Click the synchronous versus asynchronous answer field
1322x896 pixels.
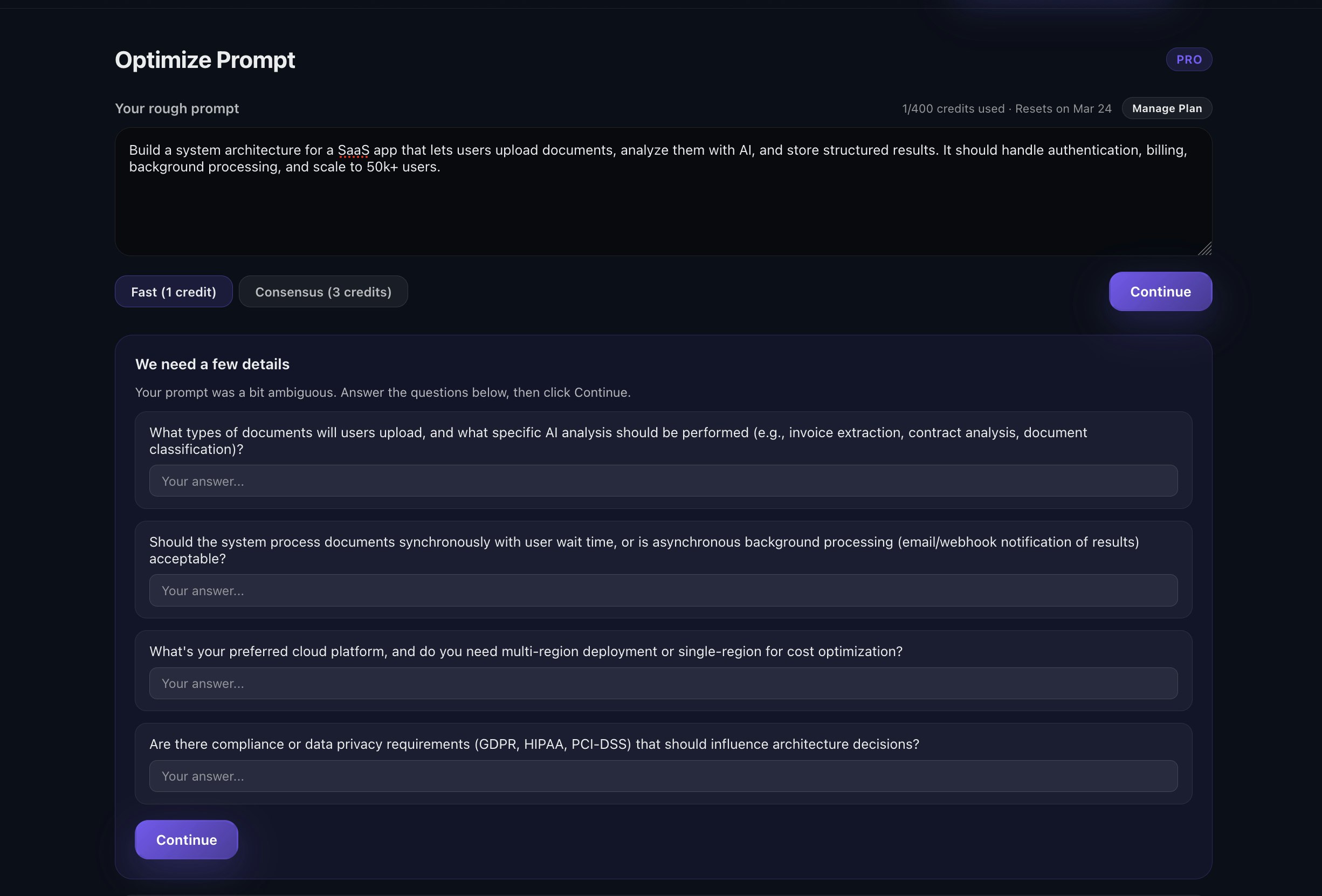tap(663, 590)
